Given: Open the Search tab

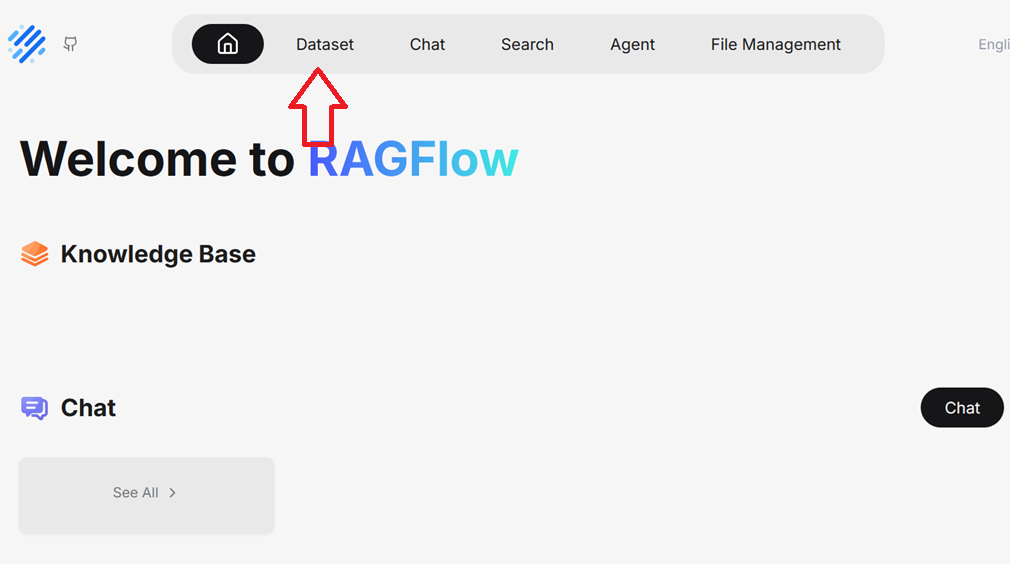Looking at the screenshot, I should pos(527,44).
